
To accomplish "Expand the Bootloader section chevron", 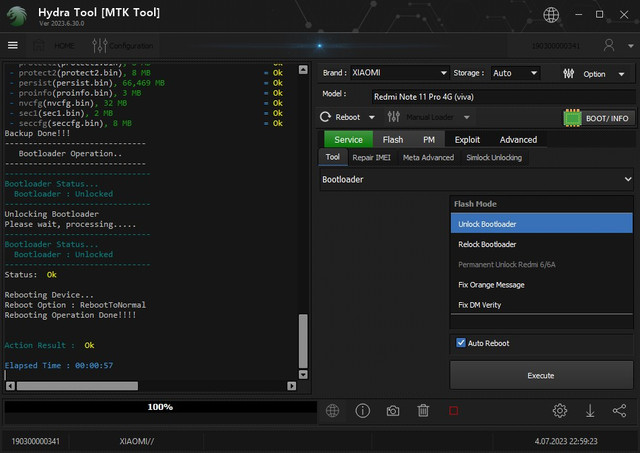I will 628,179.
